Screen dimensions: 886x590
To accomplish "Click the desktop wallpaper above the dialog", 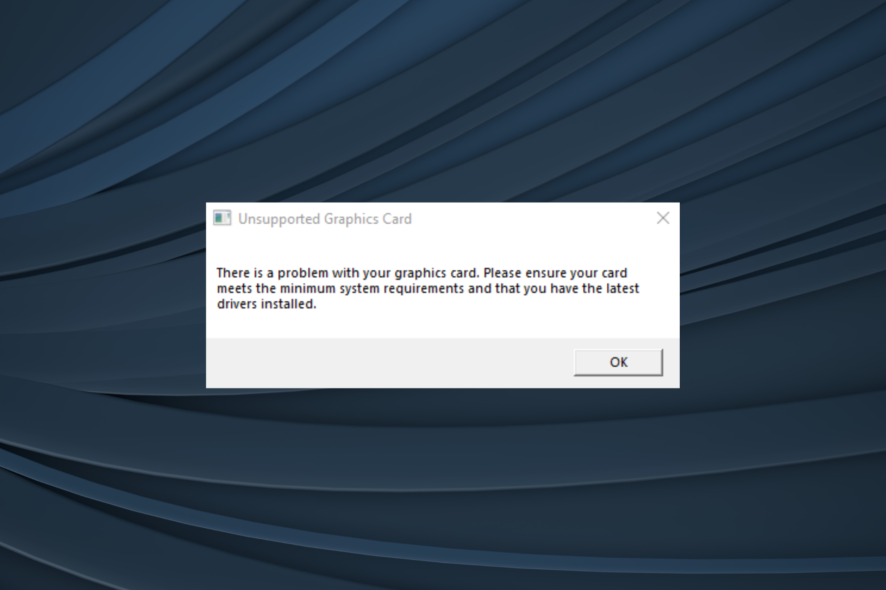I will pos(442,102).
